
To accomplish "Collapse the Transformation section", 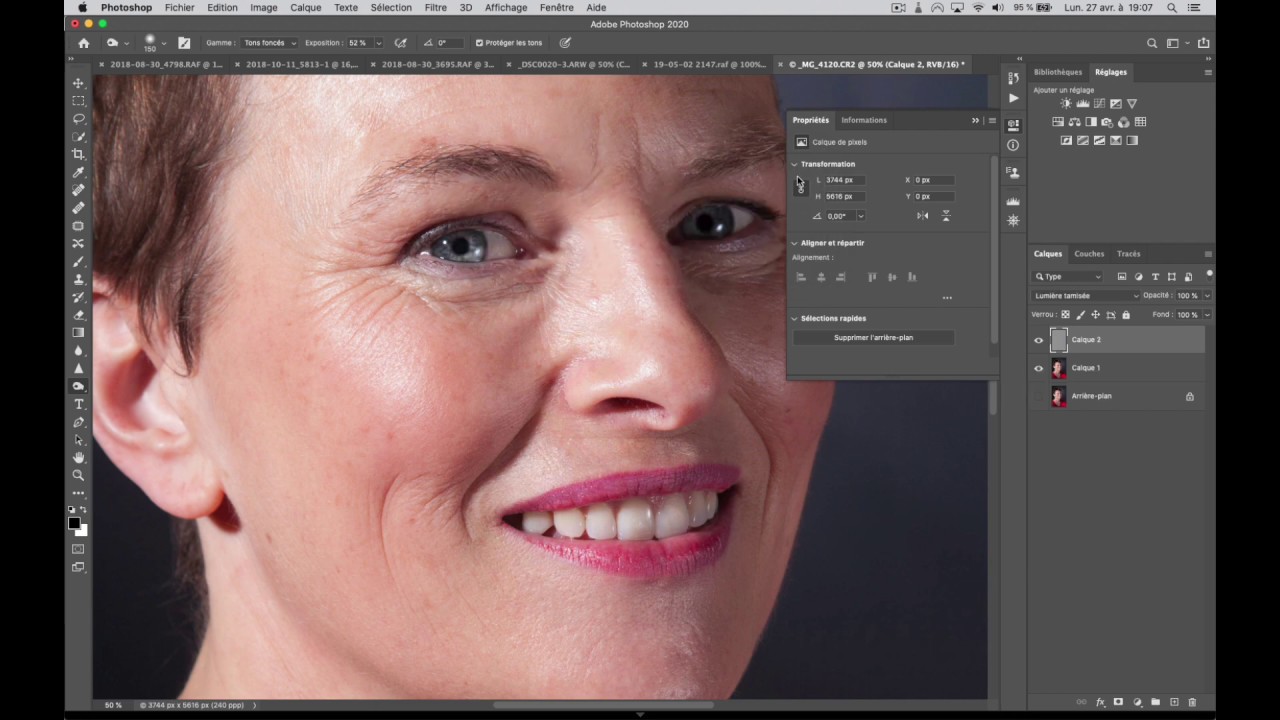I will [795, 164].
